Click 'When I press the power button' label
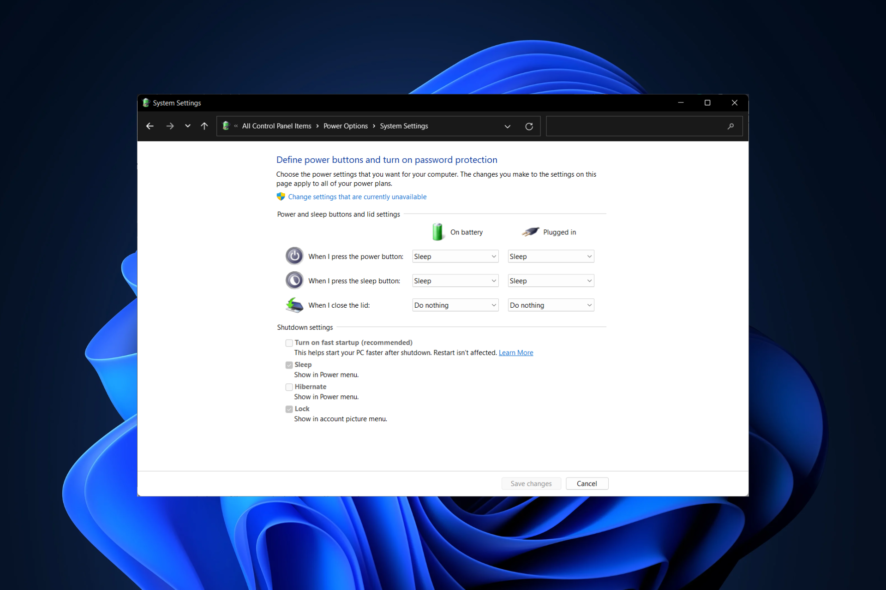Image resolution: width=886 pixels, height=590 pixels. [x=355, y=257]
